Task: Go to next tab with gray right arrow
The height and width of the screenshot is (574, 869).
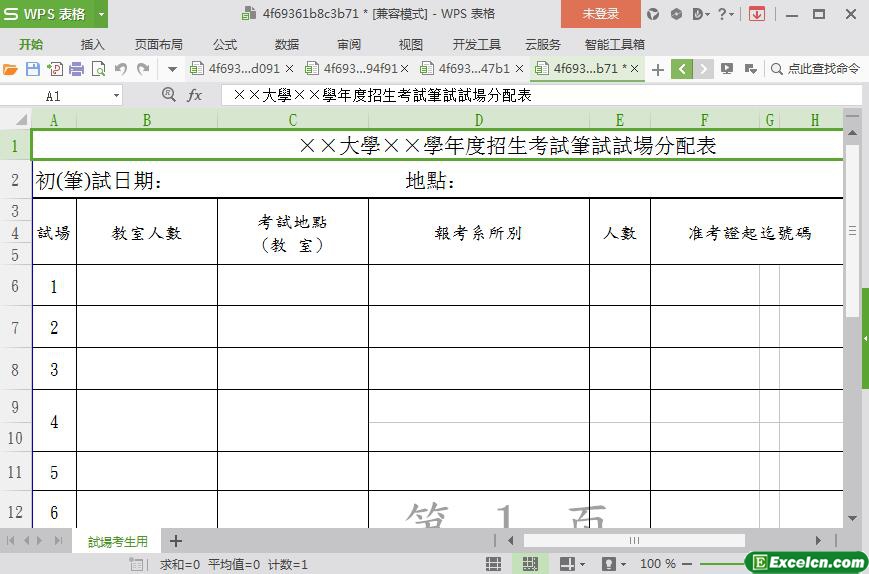Action: tap(703, 69)
